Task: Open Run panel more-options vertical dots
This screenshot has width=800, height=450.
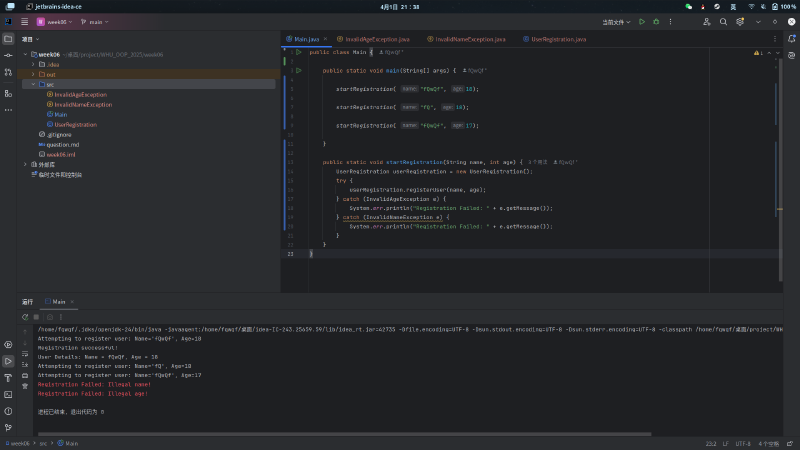Action: point(61,317)
